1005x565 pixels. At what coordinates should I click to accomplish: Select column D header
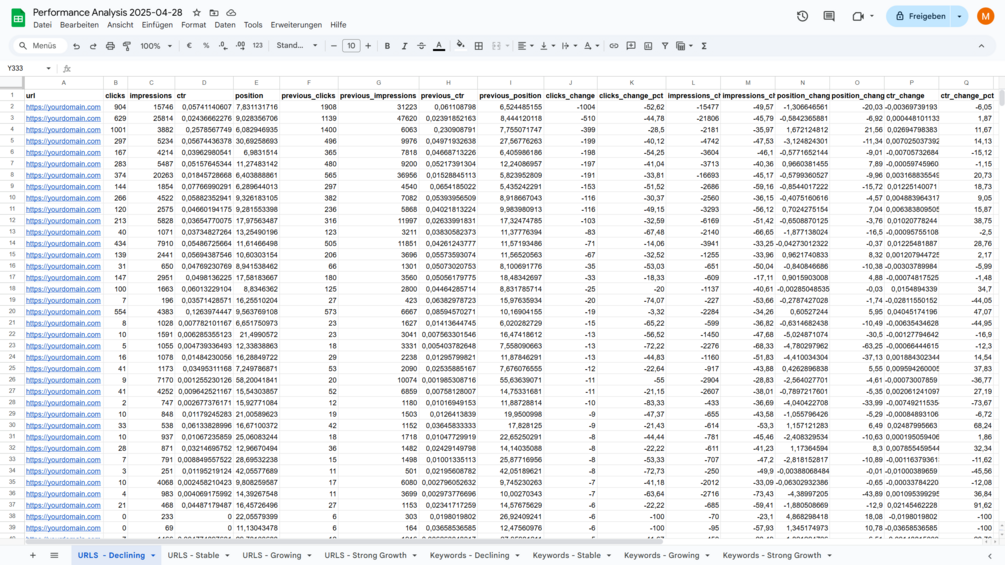click(204, 83)
